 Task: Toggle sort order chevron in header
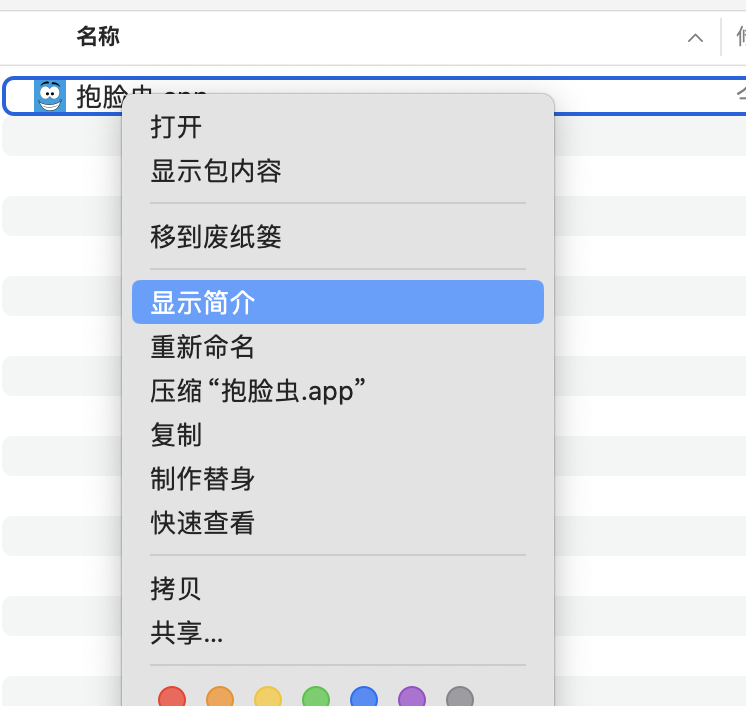point(695,38)
